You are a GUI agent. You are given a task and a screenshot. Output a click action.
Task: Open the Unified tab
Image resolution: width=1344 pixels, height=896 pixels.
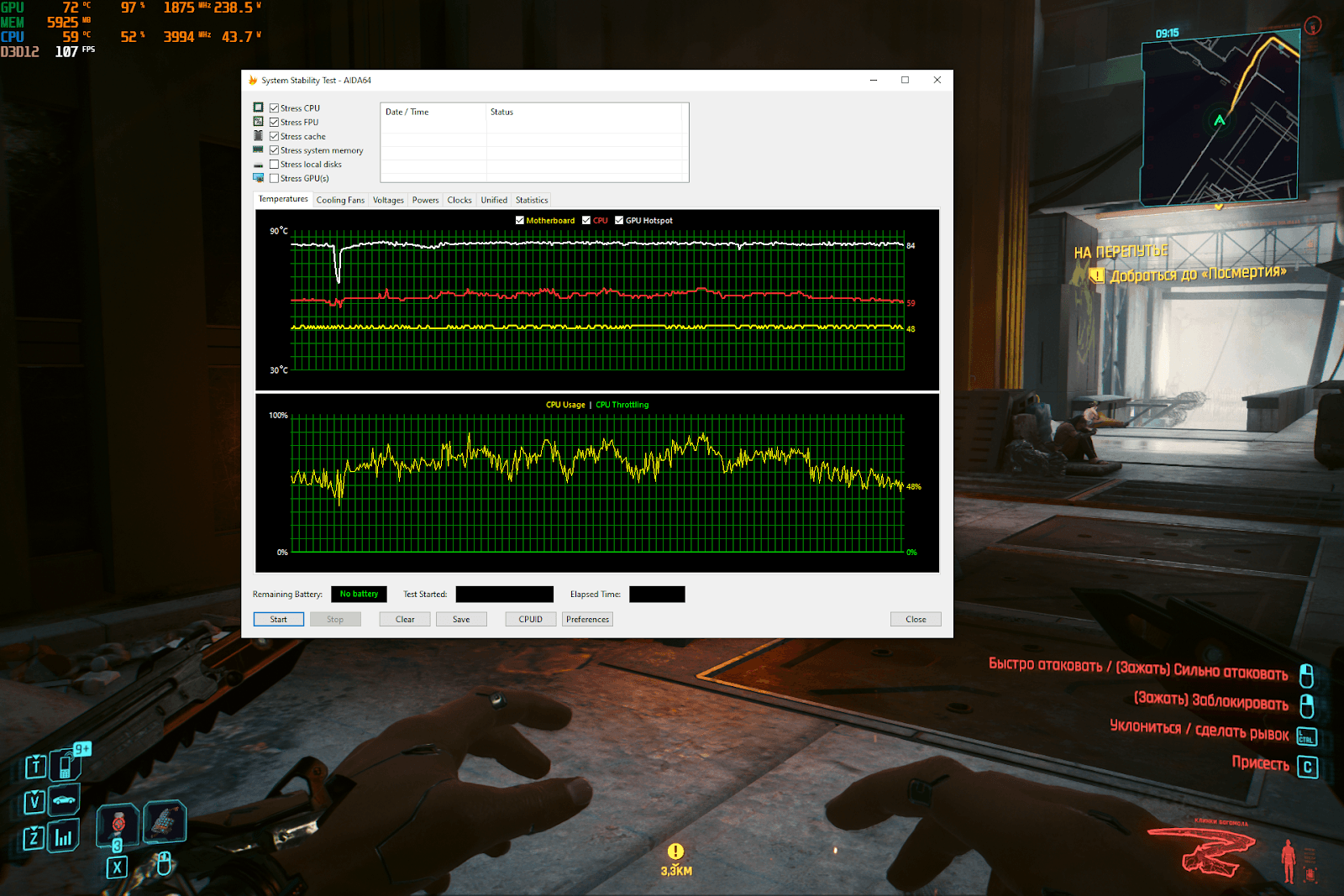[x=494, y=200]
